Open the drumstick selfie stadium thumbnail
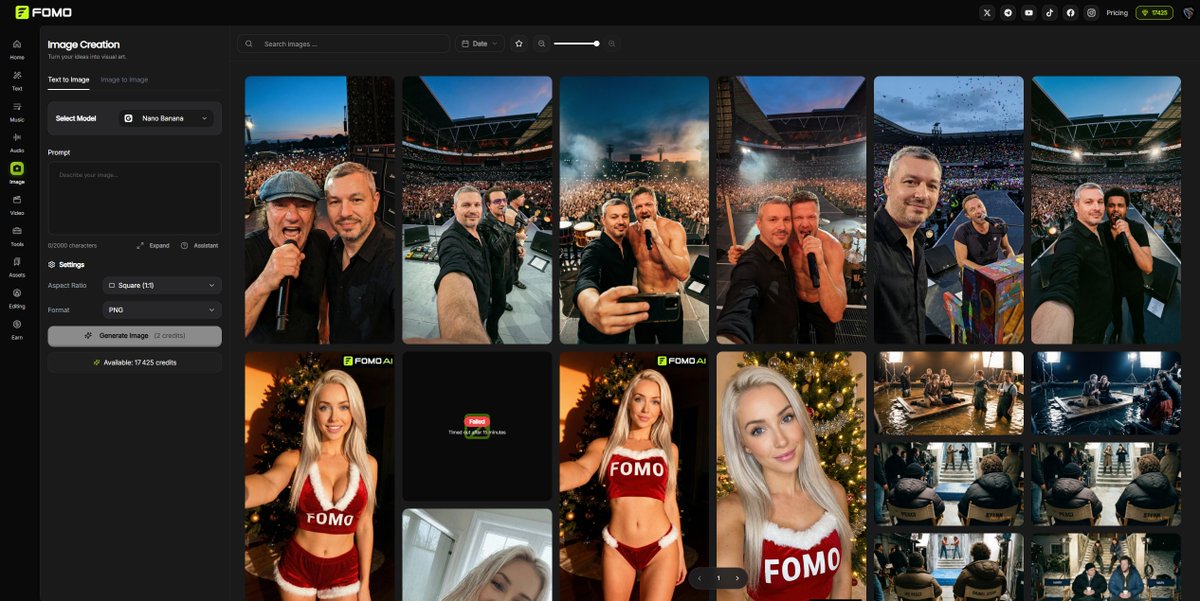 (x=791, y=210)
